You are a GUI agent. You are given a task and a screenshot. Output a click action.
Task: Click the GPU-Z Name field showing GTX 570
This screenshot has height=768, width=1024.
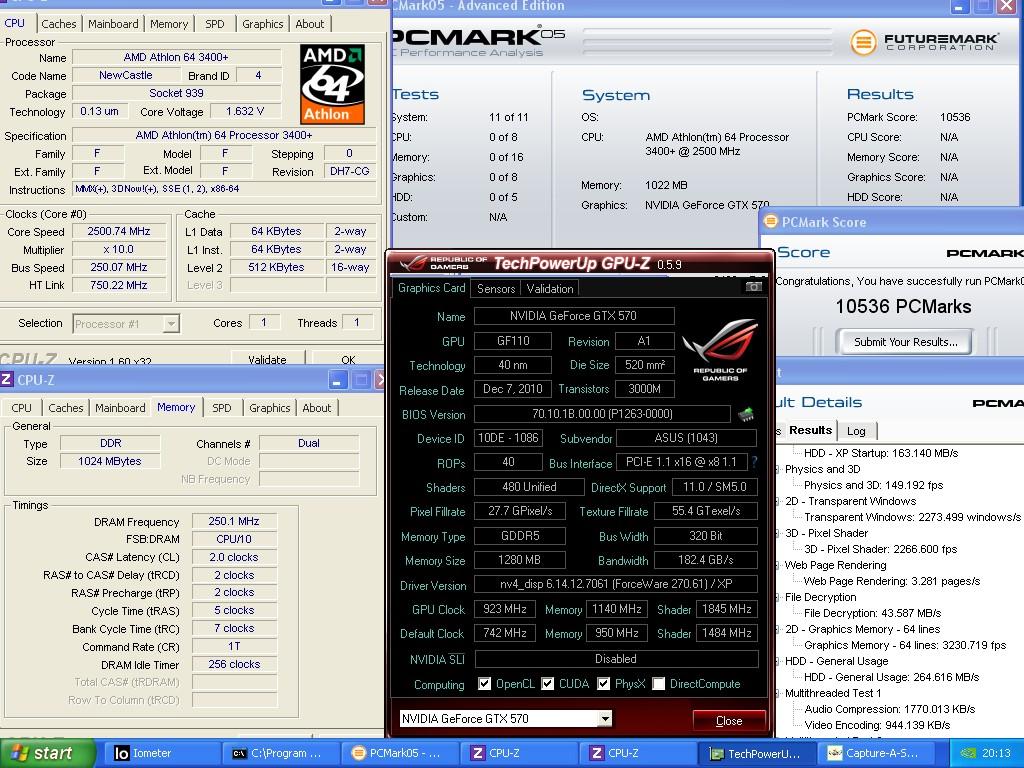(x=573, y=316)
